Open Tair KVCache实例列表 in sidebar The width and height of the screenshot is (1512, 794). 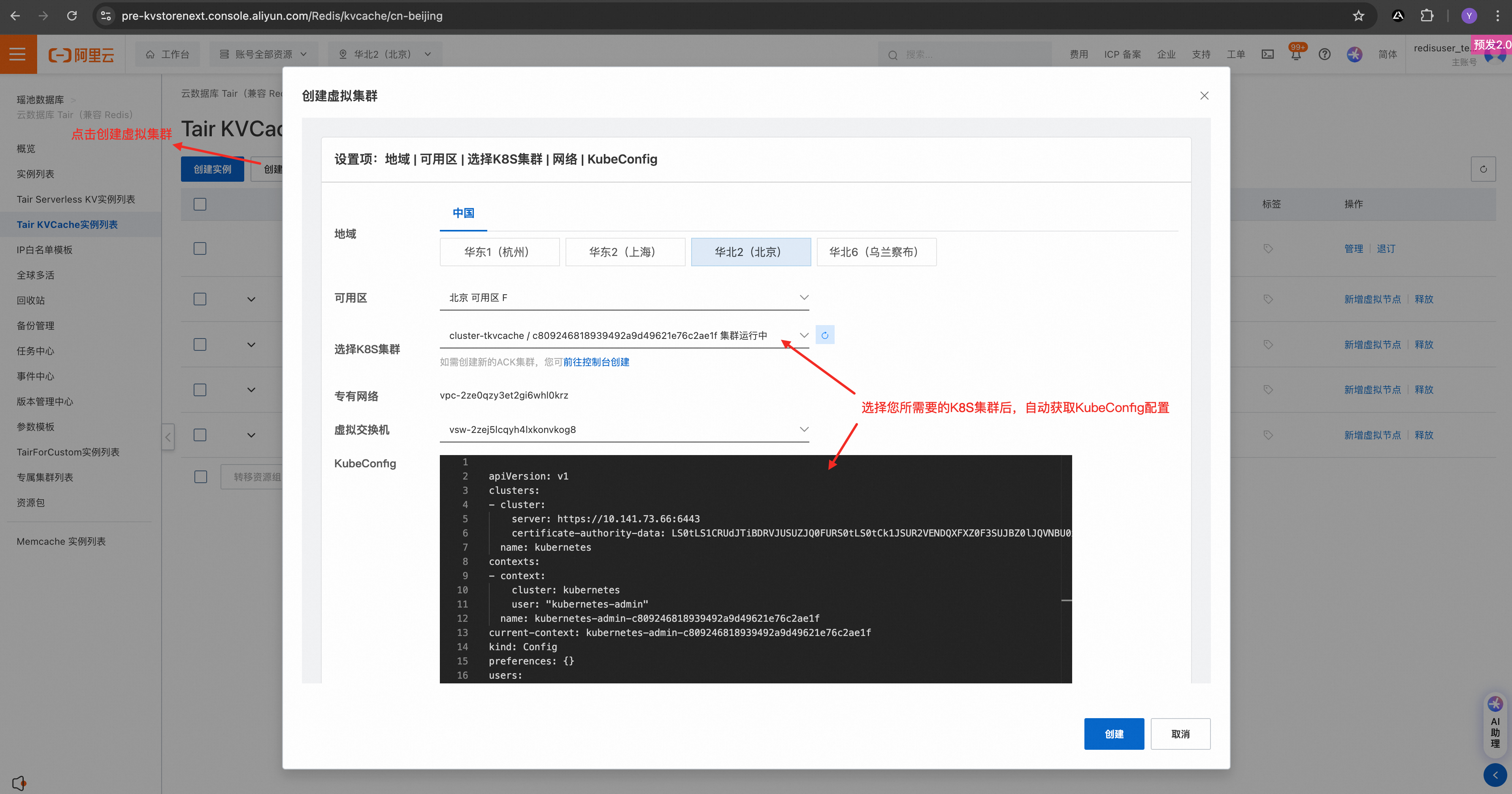click(x=67, y=225)
